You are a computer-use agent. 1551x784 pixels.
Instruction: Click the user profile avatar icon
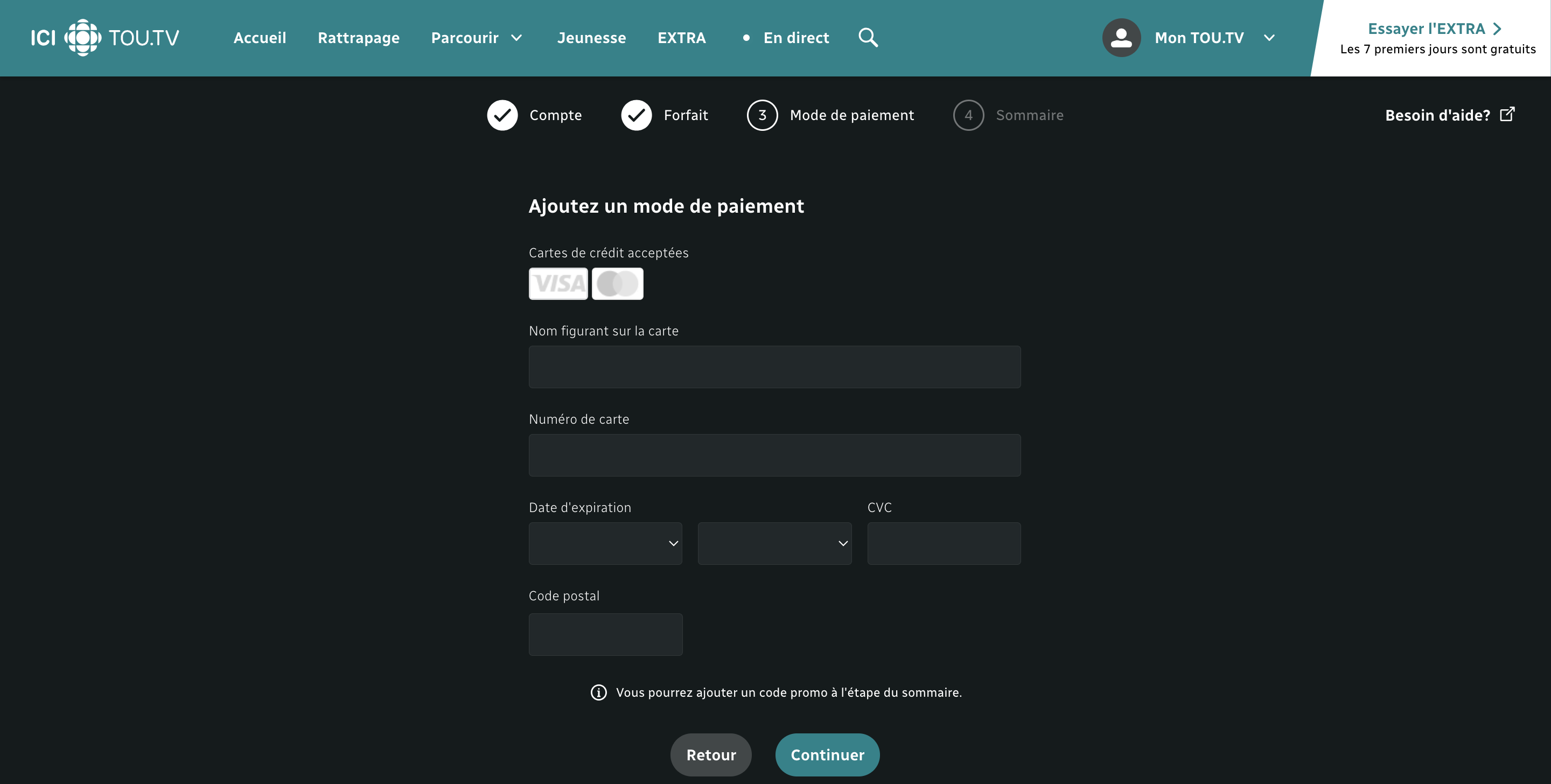1121,37
